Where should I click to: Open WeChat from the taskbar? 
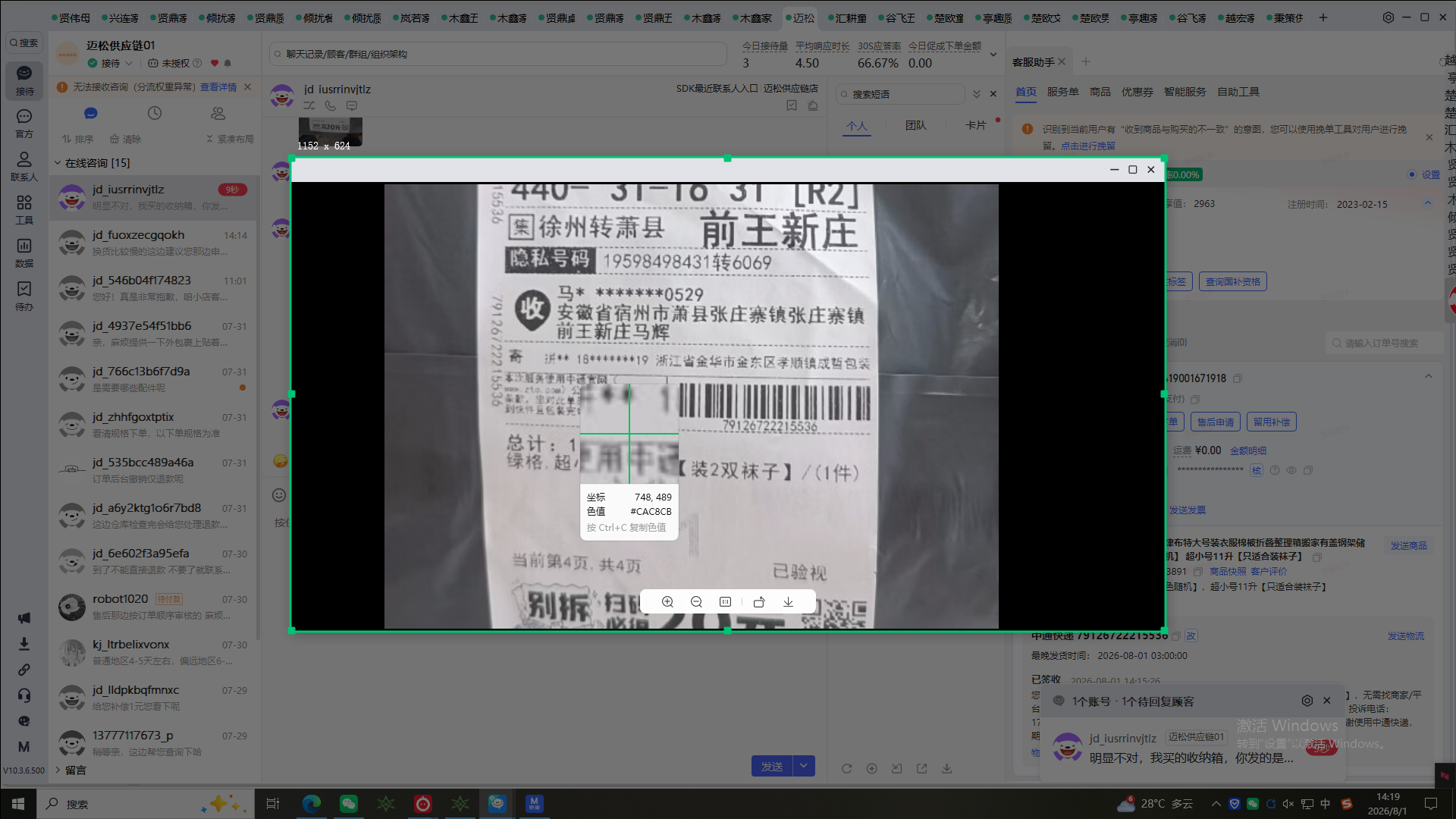[349, 804]
